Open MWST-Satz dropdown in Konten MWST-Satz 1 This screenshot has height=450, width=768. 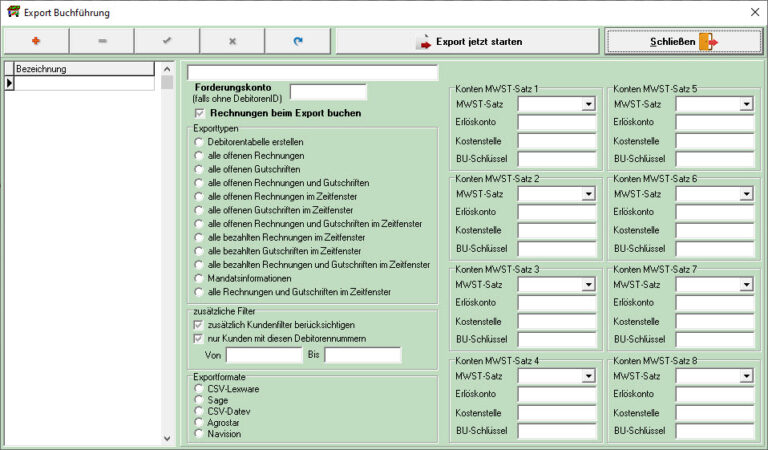click(588, 104)
